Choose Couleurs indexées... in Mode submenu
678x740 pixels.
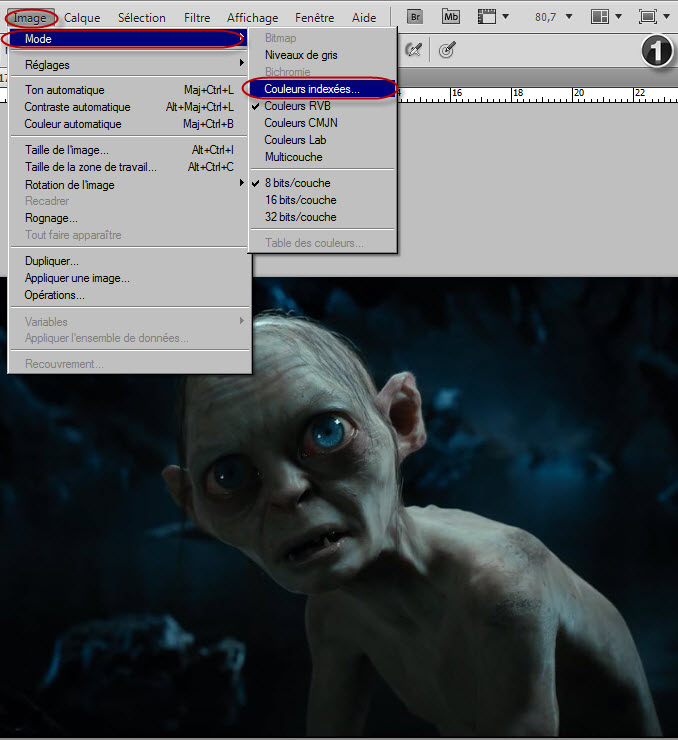click(312, 89)
